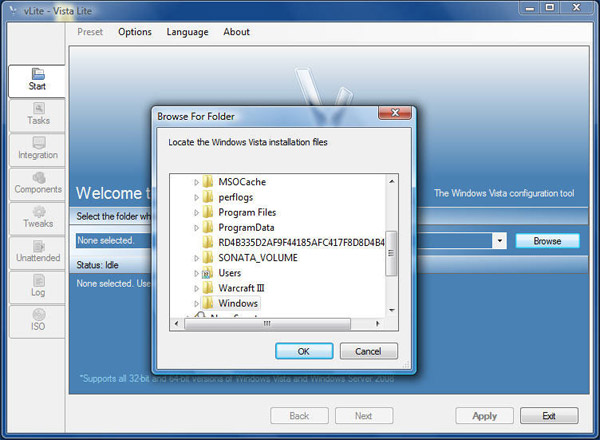The height and width of the screenshot is (440, 600).
Task: Open the Start tab in the sidebar
Action: (37, 80)
